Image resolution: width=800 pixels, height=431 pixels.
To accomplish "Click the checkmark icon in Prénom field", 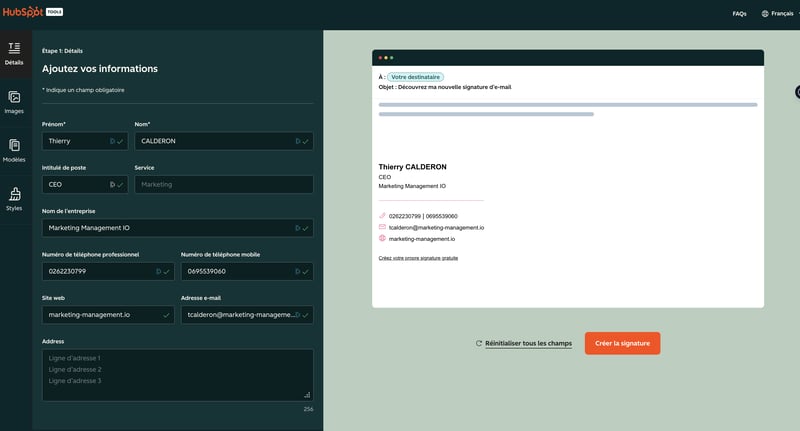I will coord(120,141).
